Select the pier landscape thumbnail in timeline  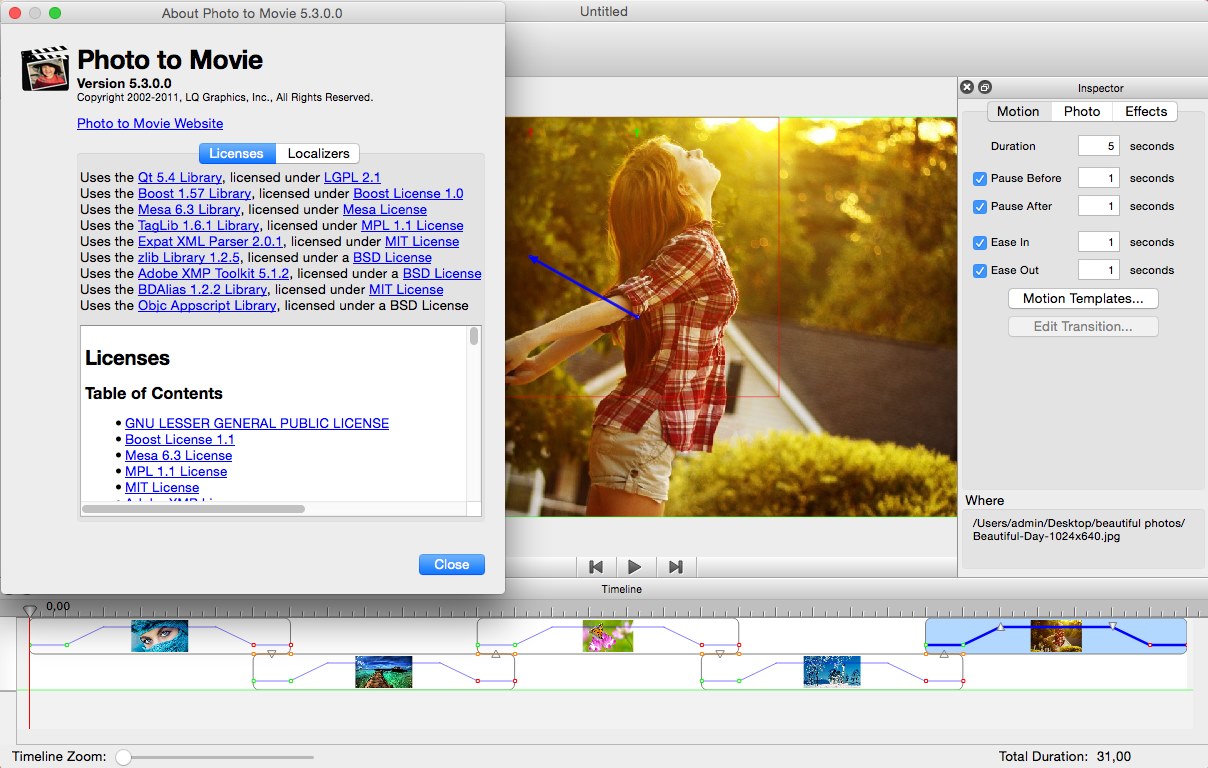384,672
